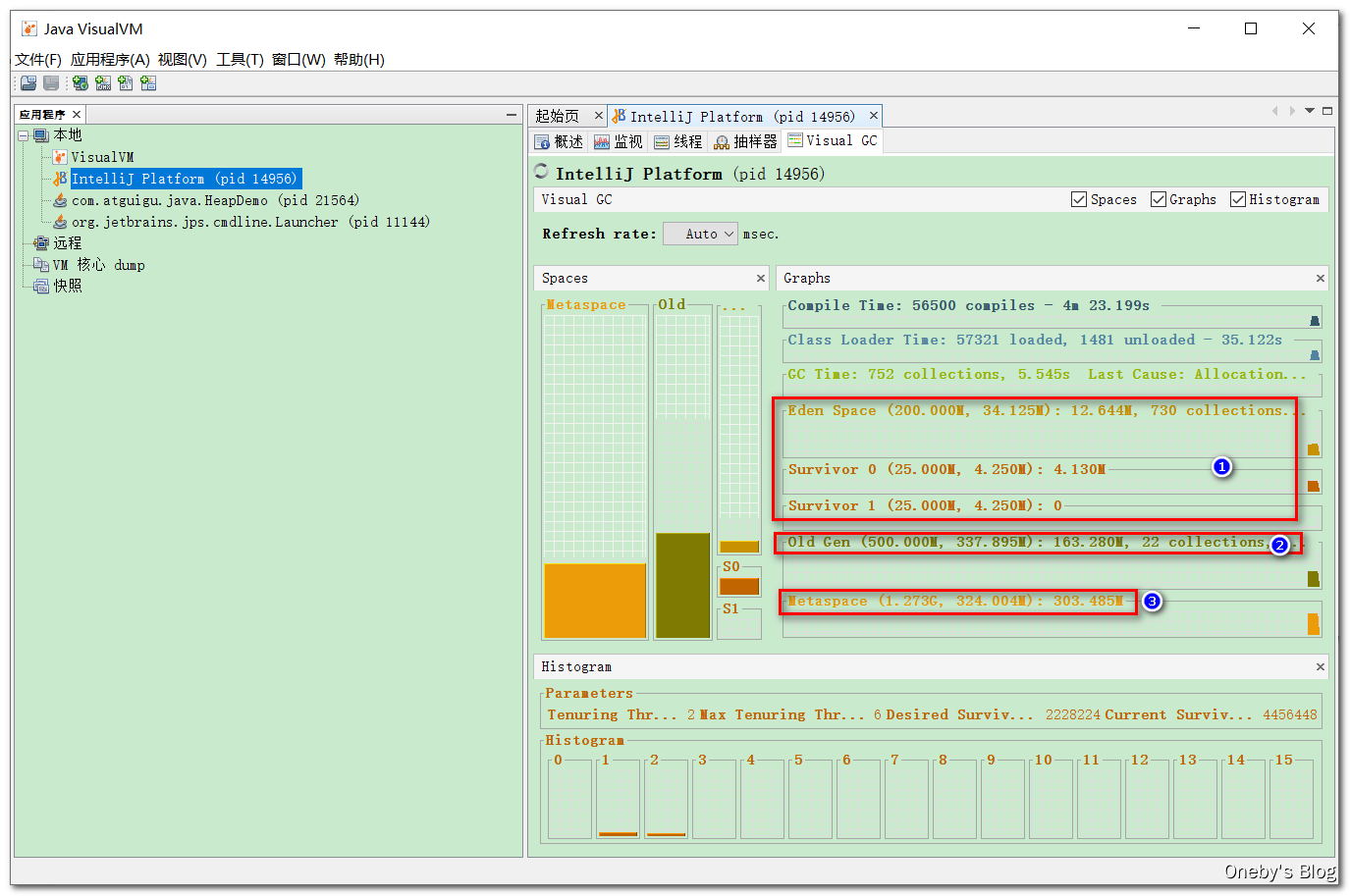Click the Metaspace usage bar in Spaces

tap(595, 601)
